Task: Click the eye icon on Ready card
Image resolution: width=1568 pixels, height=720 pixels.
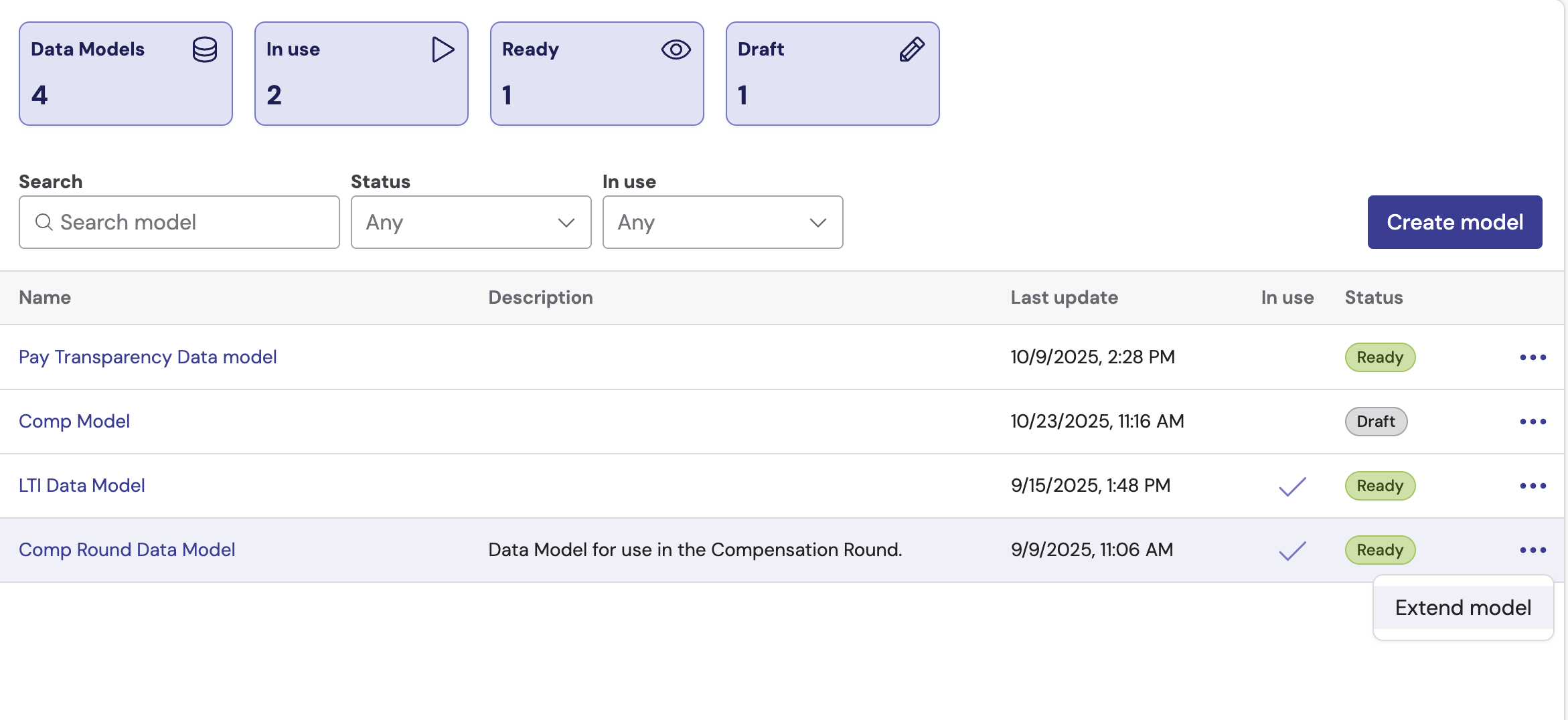Action: pyautogui.click(x=676, y=50)
